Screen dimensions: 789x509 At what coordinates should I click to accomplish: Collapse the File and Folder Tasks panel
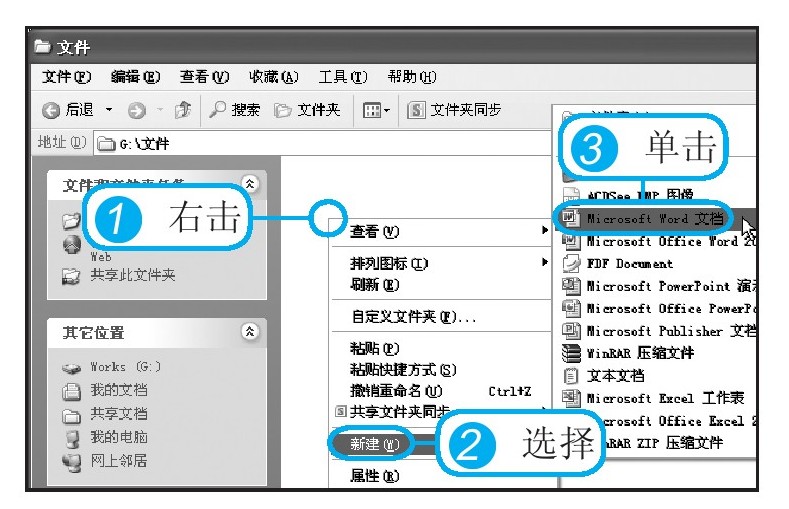[x=250, y=184]
